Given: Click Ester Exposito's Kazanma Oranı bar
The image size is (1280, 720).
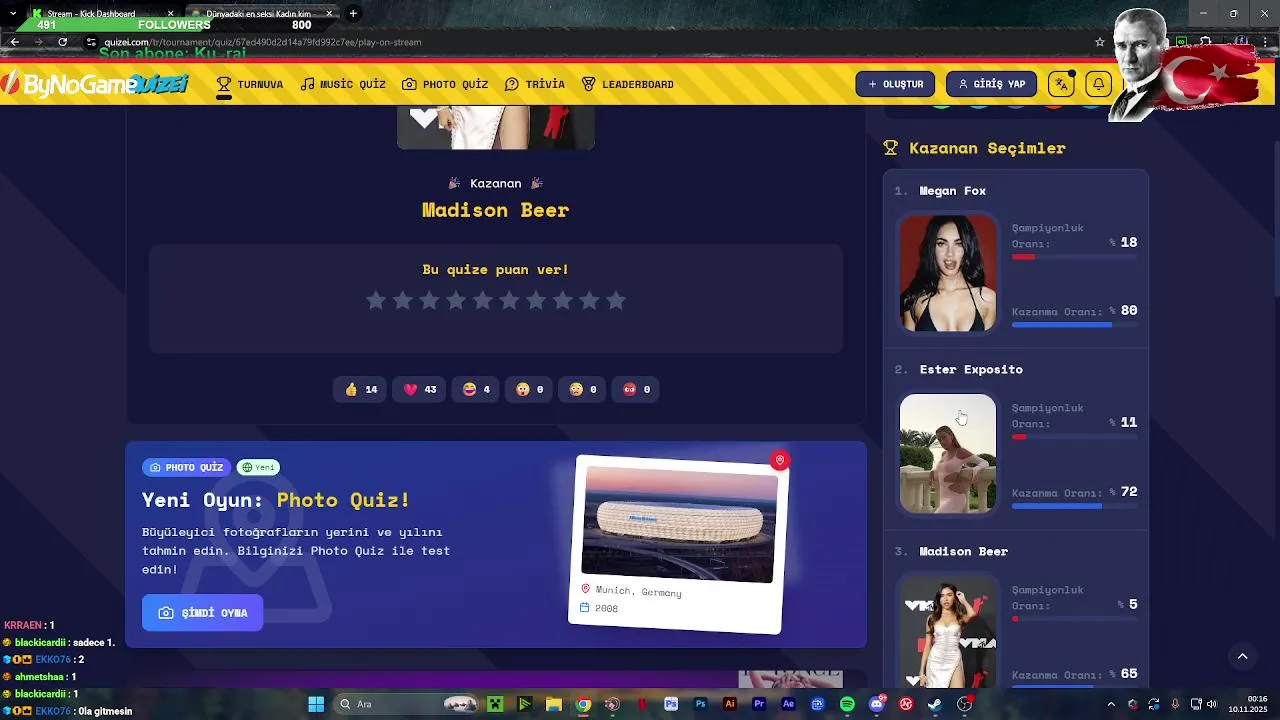Looking at the screenshot, I should click(x=1074, y=506).
